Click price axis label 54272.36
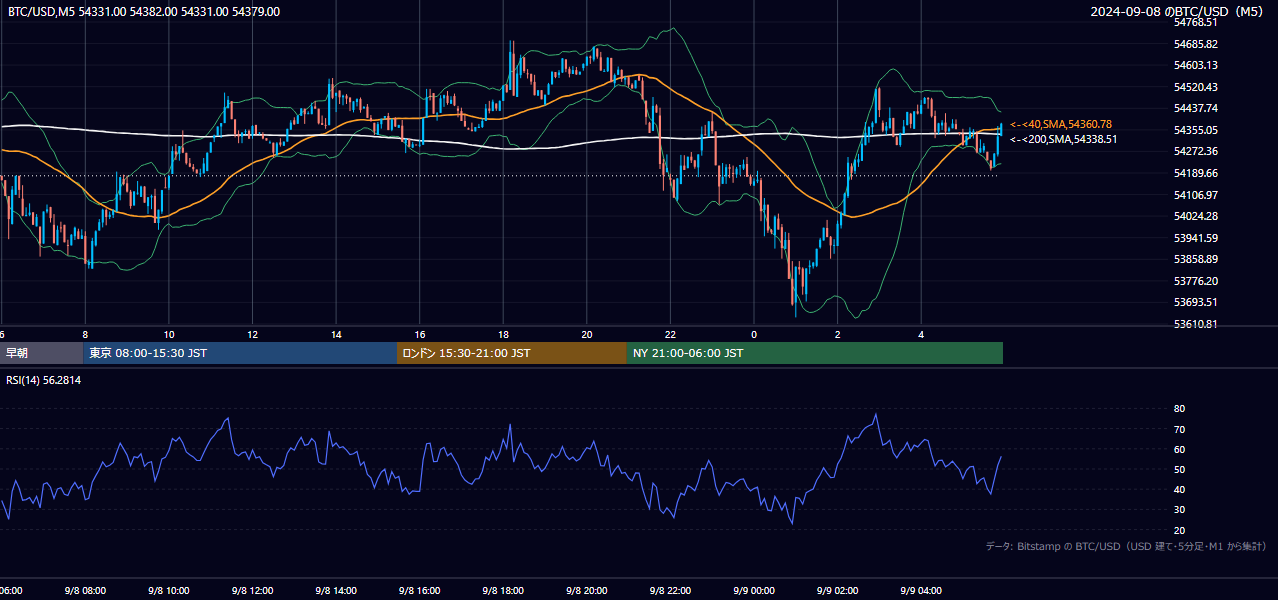 1196,151
